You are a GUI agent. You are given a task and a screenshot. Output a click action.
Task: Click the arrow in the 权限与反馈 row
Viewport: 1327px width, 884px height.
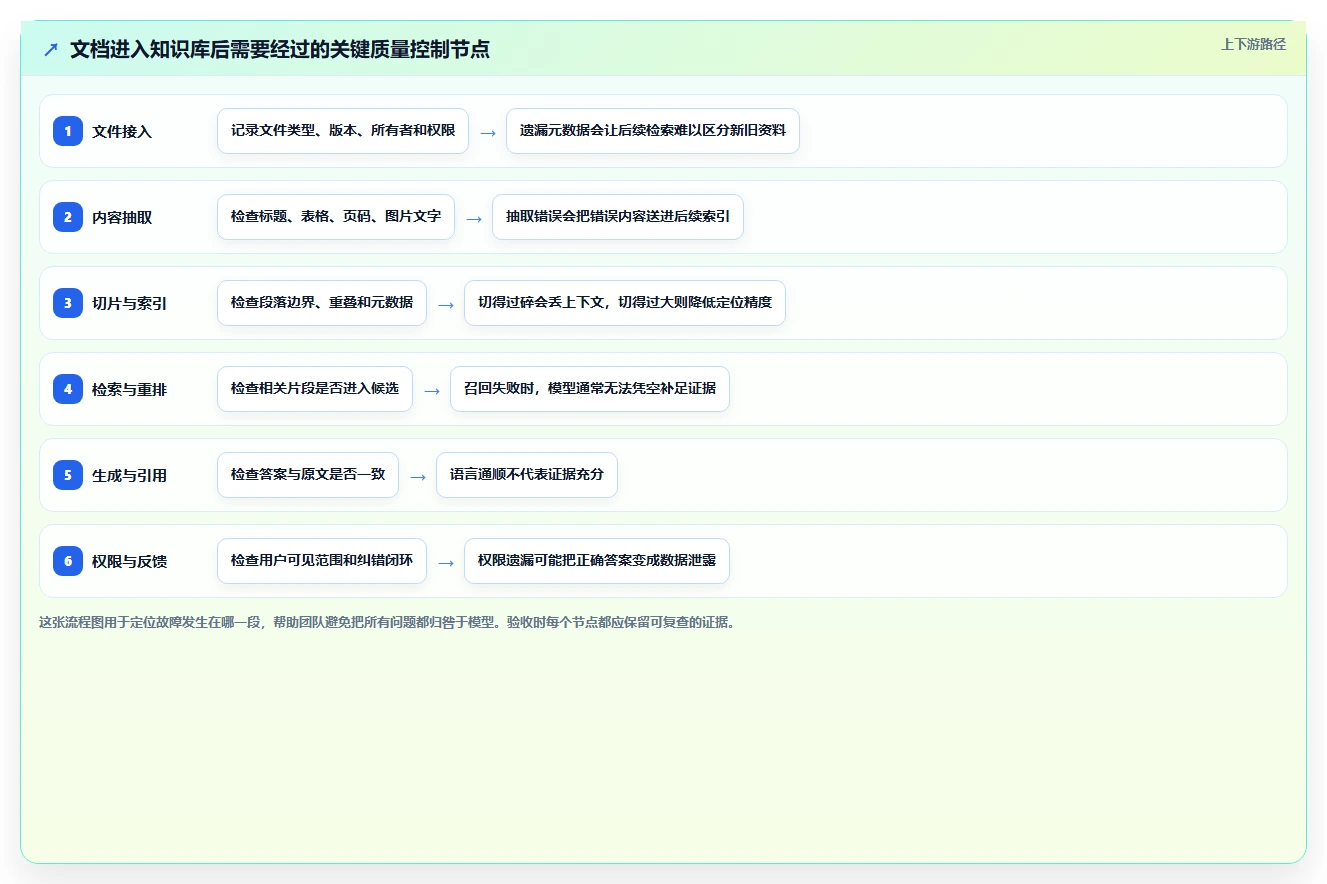click(x=446, y=562)
